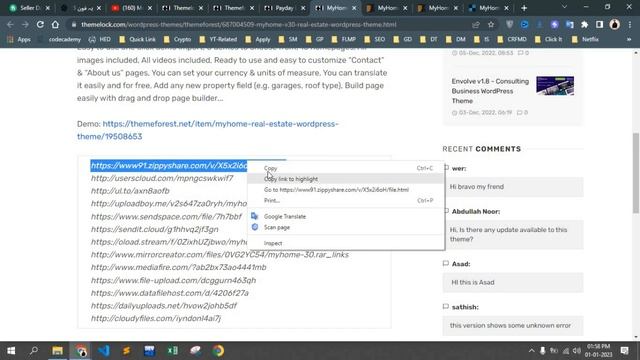Viewport: 640px width, 360px height.
Task: Open tab search chevron in title bar
Action: (564, 7)
